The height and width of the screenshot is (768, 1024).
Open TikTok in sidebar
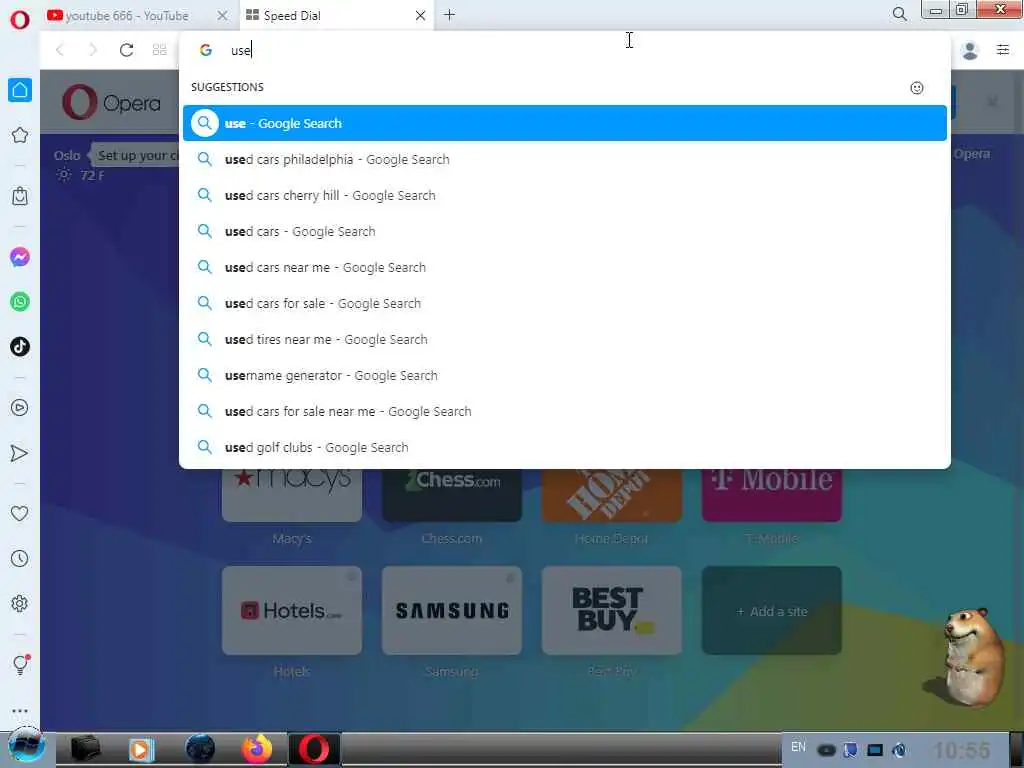click(x=20, y=347)
